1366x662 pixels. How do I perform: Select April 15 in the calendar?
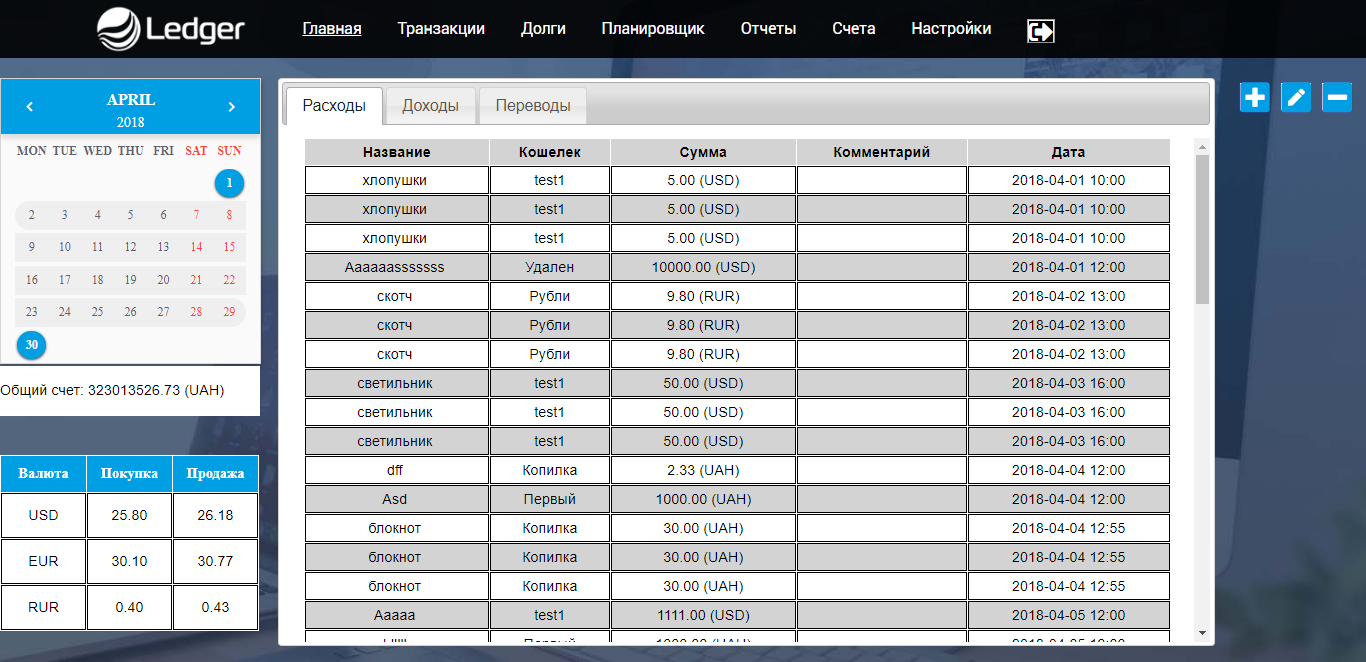click(x=229, y=247)
